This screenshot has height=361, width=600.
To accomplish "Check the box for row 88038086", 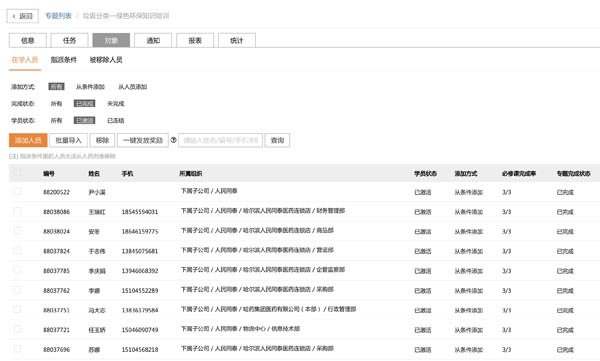I will [x=17, y=211].
